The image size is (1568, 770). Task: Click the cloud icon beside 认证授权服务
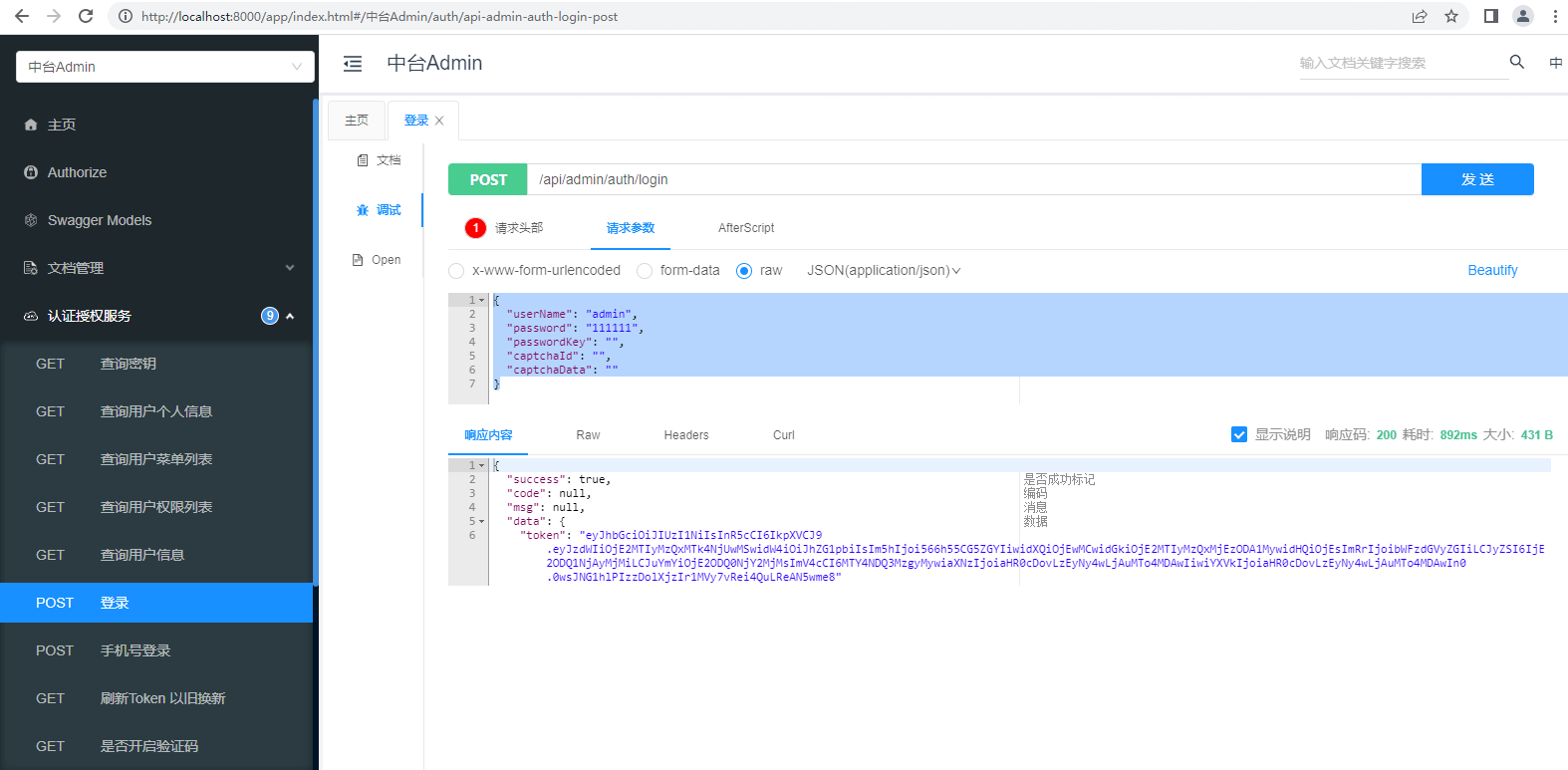[x=31, y=316]
